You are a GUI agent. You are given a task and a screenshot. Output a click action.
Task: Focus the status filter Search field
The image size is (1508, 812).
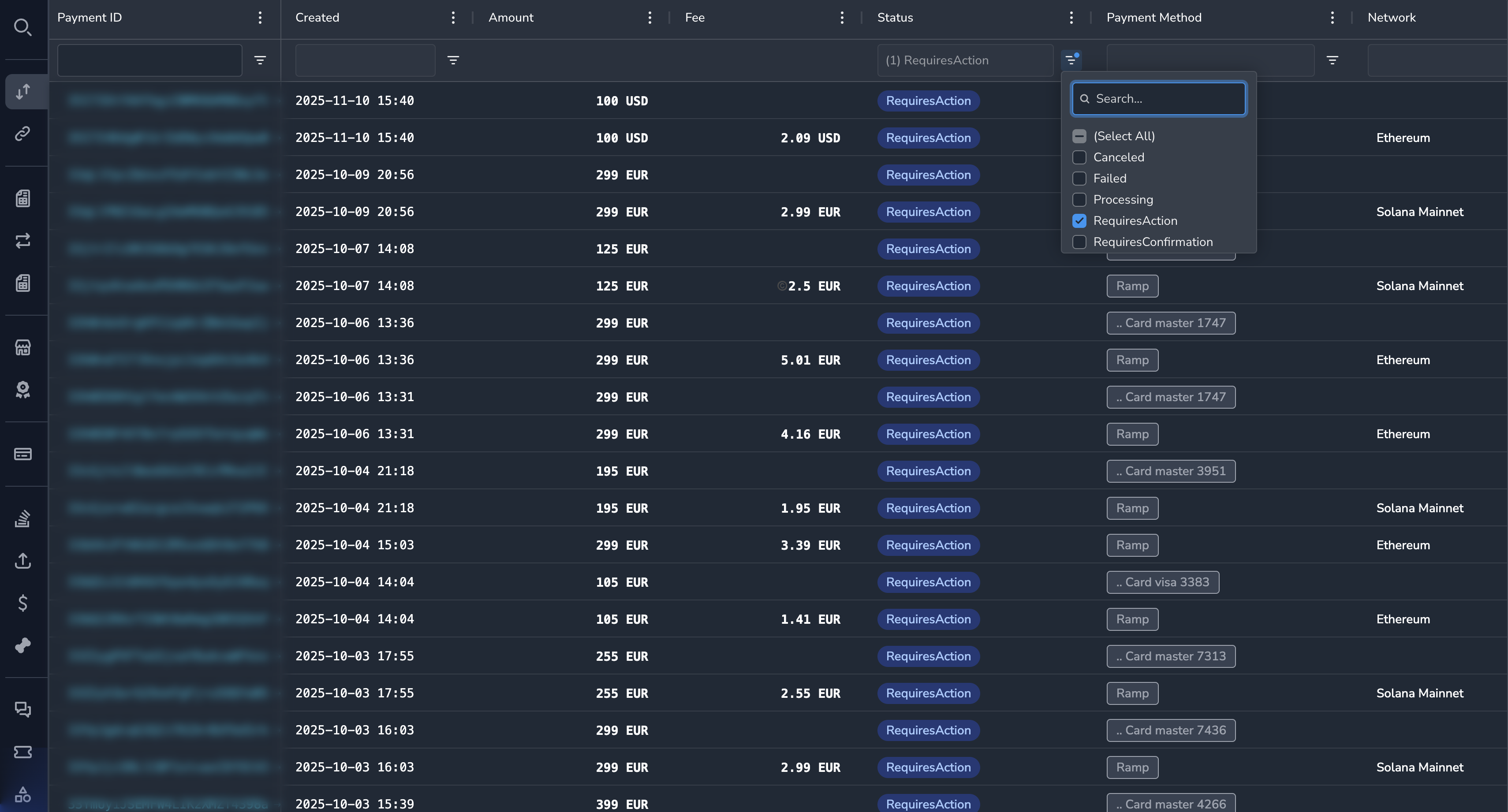pos(1158,98)
